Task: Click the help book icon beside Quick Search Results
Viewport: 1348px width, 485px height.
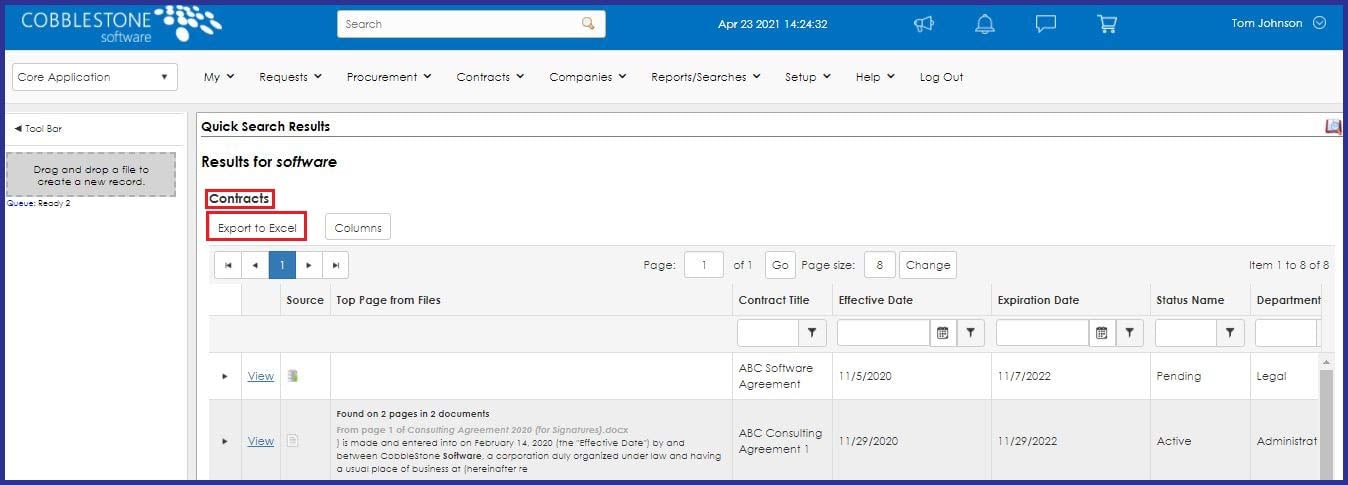Action: point(1333,127)
